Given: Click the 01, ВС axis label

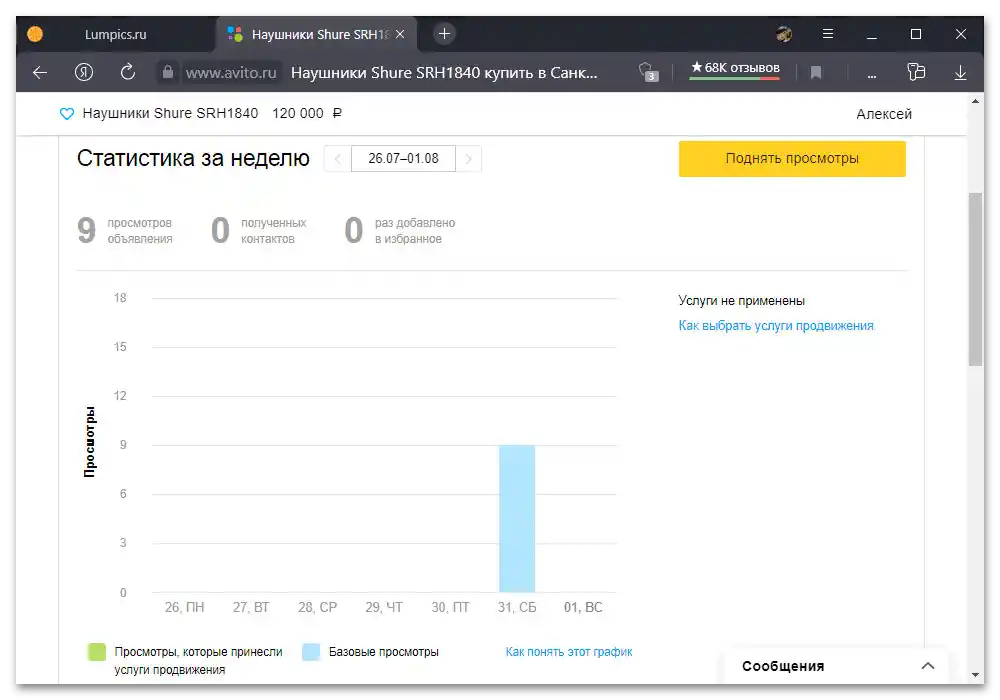Looking at the screenshot, I should coord(583,608).
